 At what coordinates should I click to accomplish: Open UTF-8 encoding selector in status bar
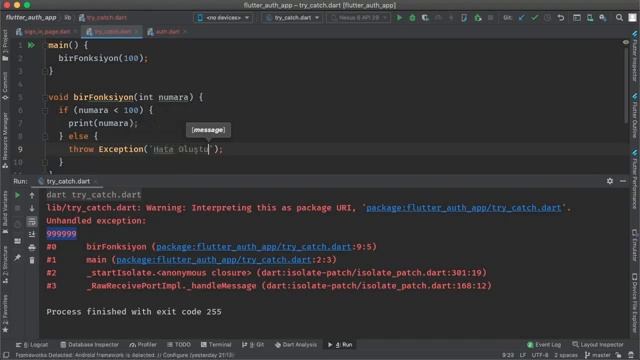point(540,355)
